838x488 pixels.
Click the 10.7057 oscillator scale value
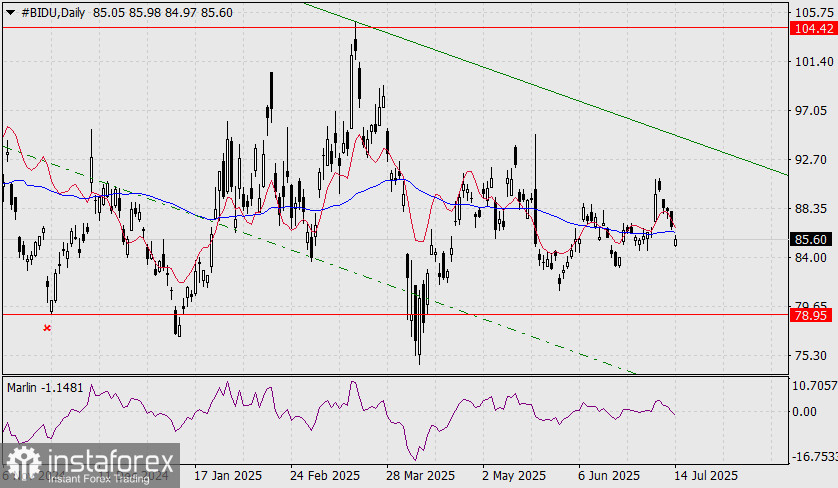coord(814,385)
